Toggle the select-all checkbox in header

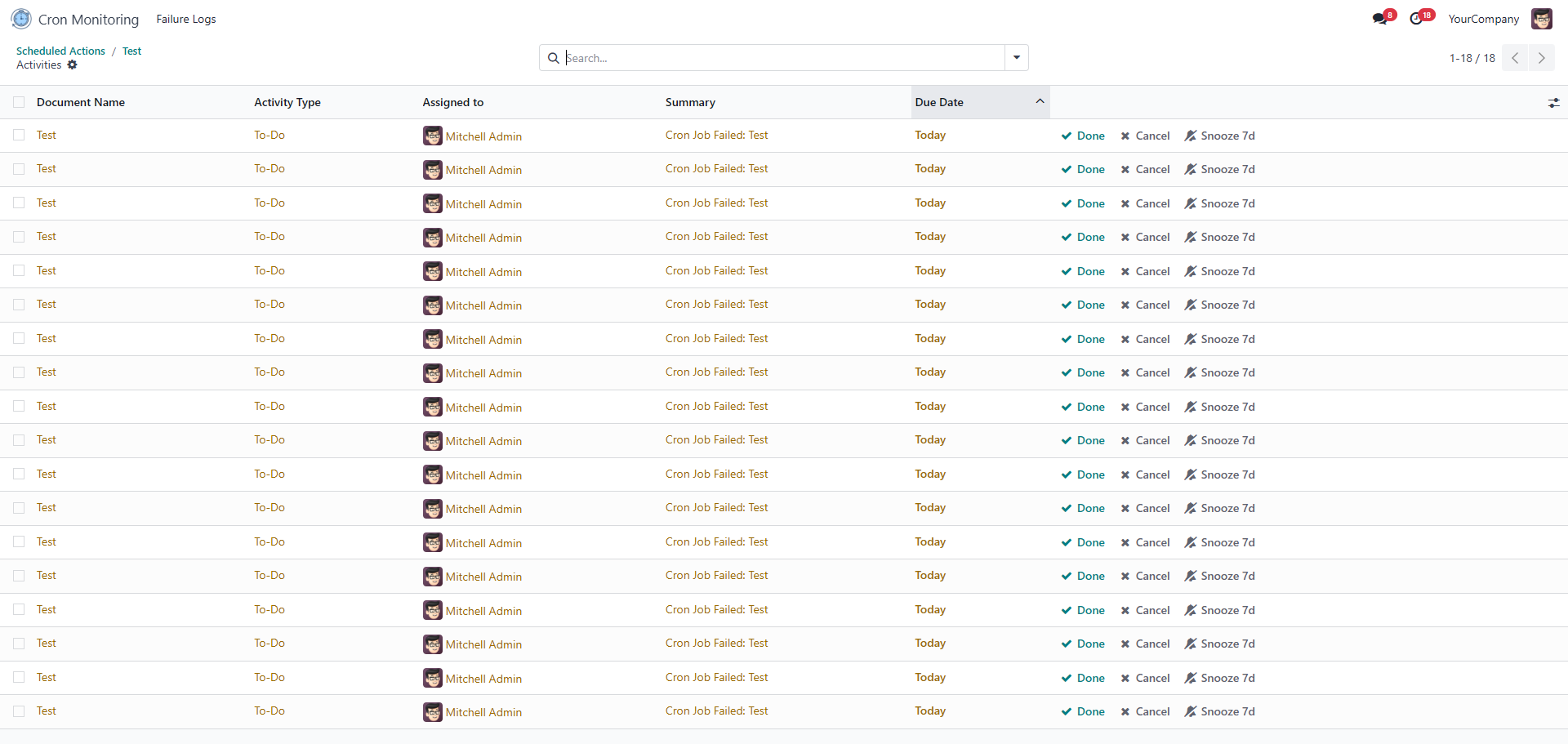(x=19, y=102)
